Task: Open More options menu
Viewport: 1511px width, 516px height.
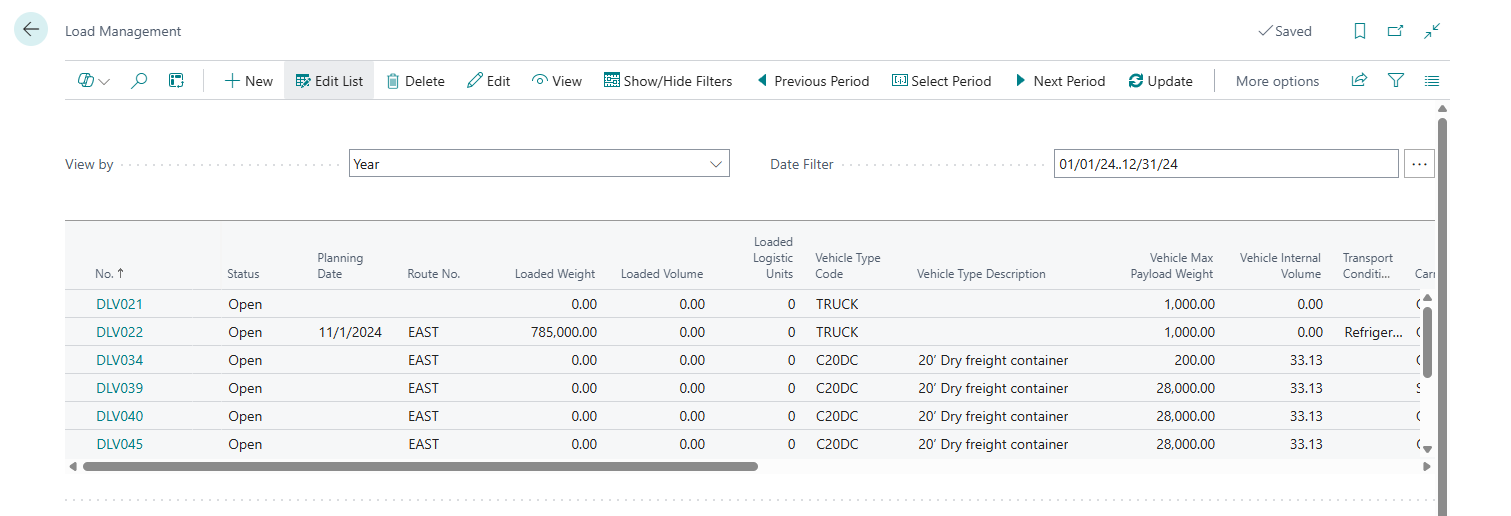Action: pyautogui.click(x=1277, y=81)
